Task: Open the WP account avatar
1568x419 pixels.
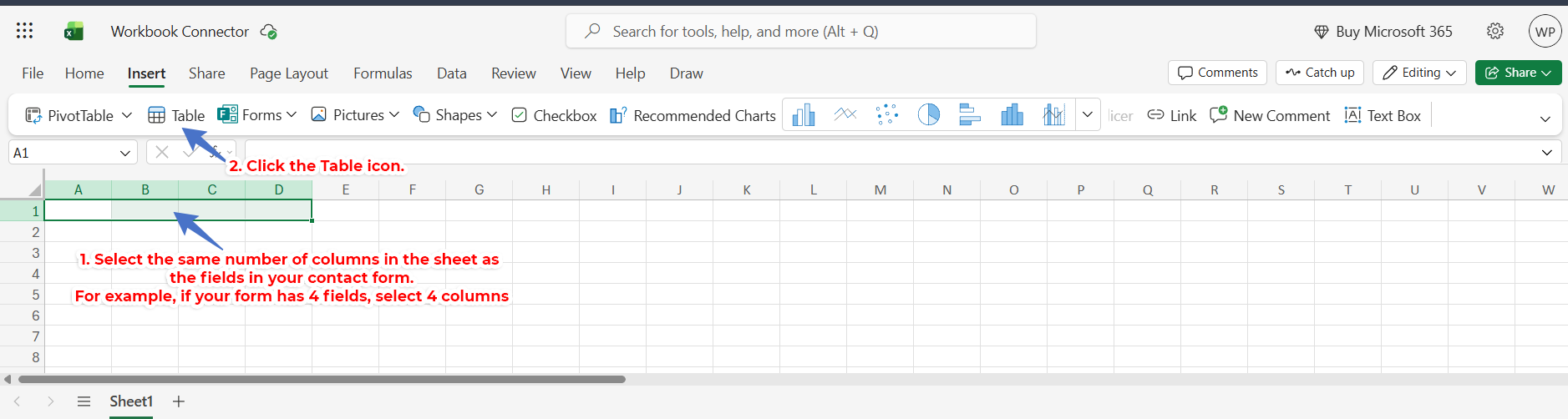Action: point(1545,32)
